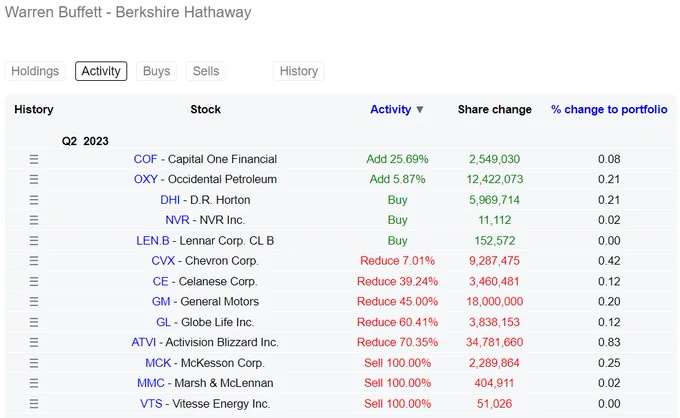Viewport: 680px width, 418px height.
Task: Click portfolio change value 0.42
Action: point(609,261)
